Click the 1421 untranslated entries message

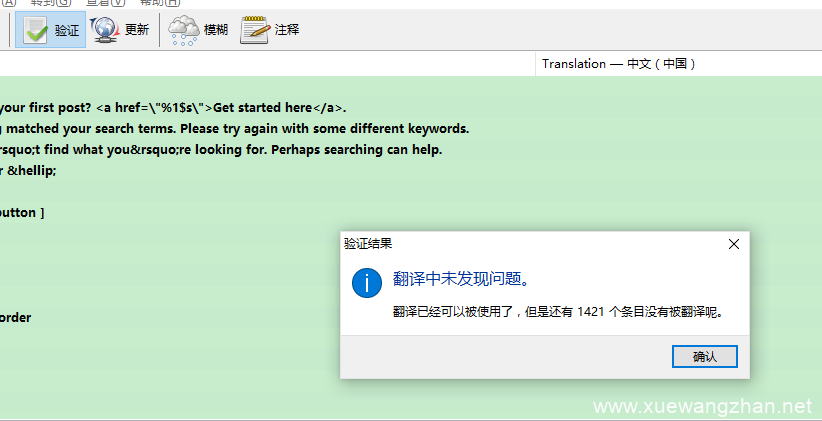click(557, 311)
